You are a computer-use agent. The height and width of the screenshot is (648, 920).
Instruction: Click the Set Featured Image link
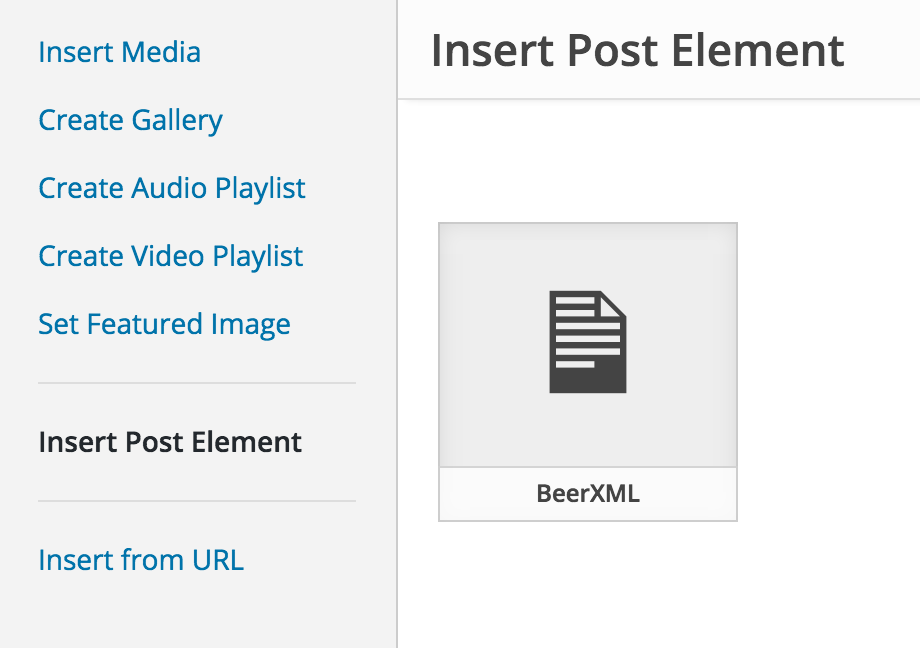[164, 324]
